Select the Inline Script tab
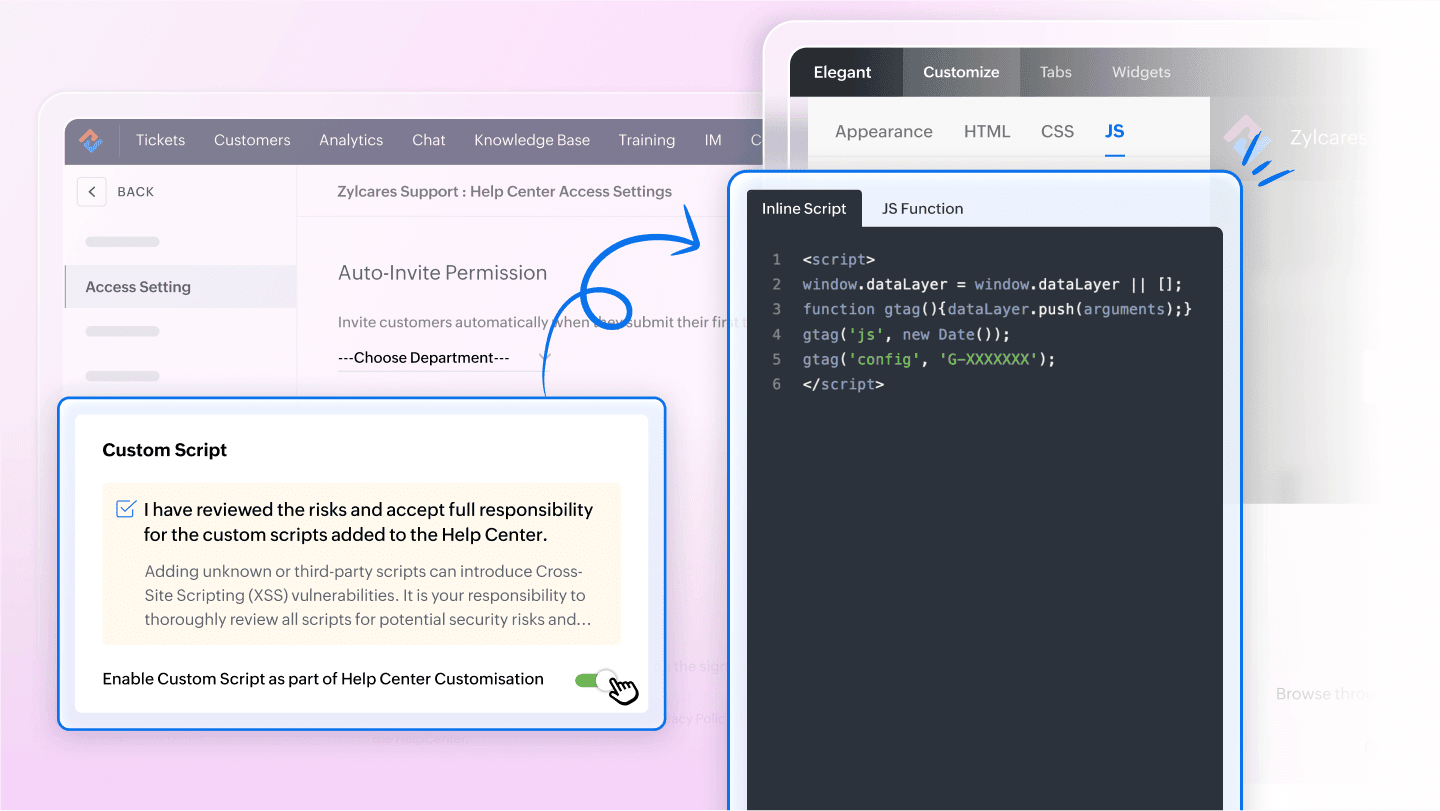This screenshot has width=1440, height=811. click(804, 209)
